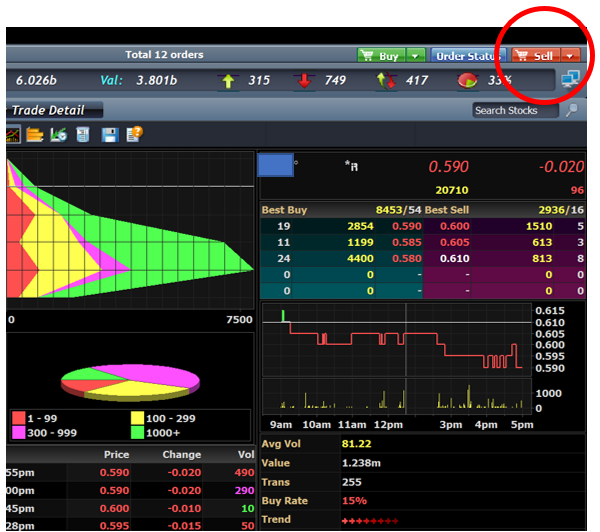Open the document with question mark icon
Image resolution: width=600 pixels, height=532 pixels.
tap(134, 134)
